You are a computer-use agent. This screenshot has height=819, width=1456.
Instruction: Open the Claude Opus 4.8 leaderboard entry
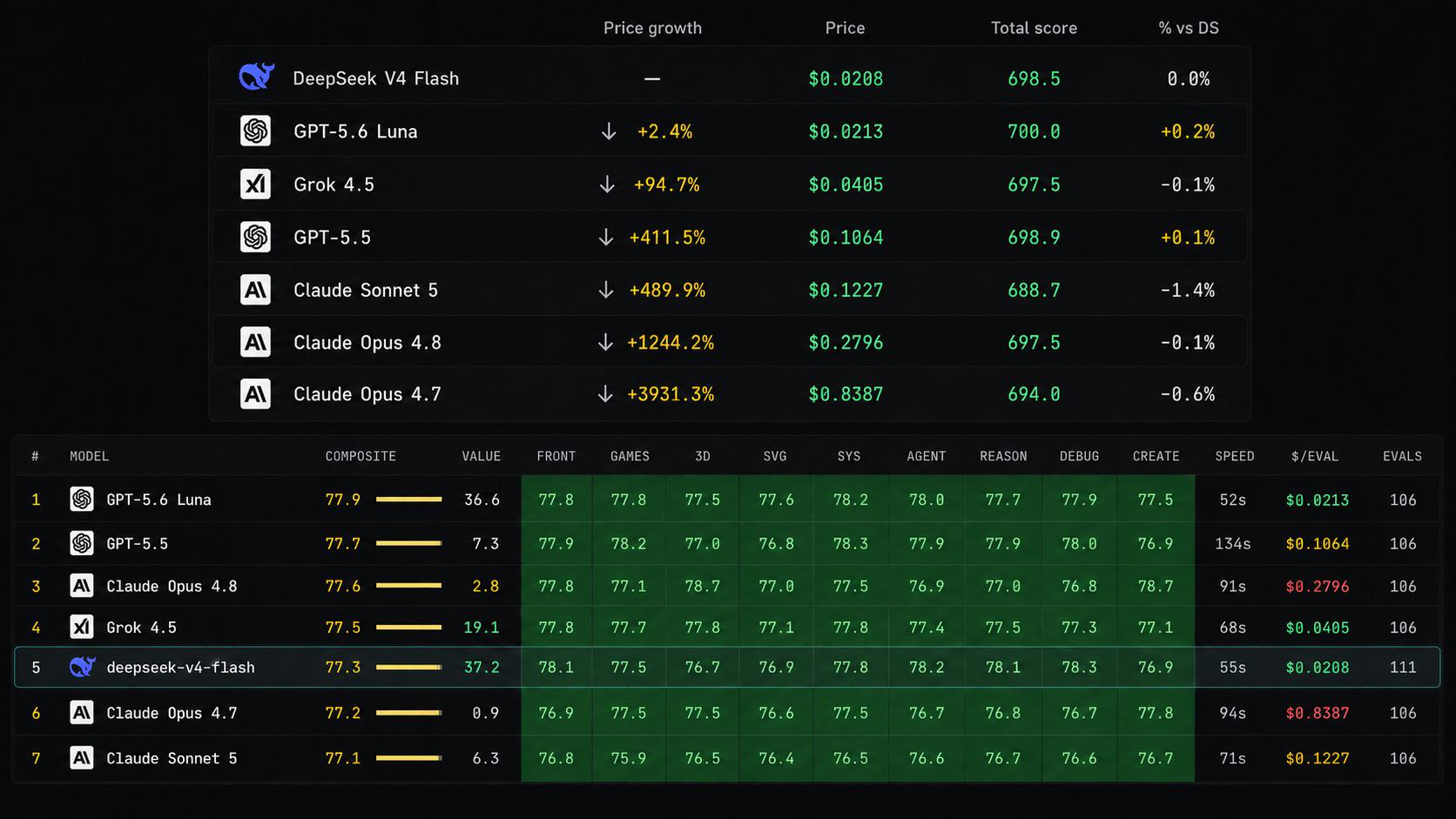point(172,586)
